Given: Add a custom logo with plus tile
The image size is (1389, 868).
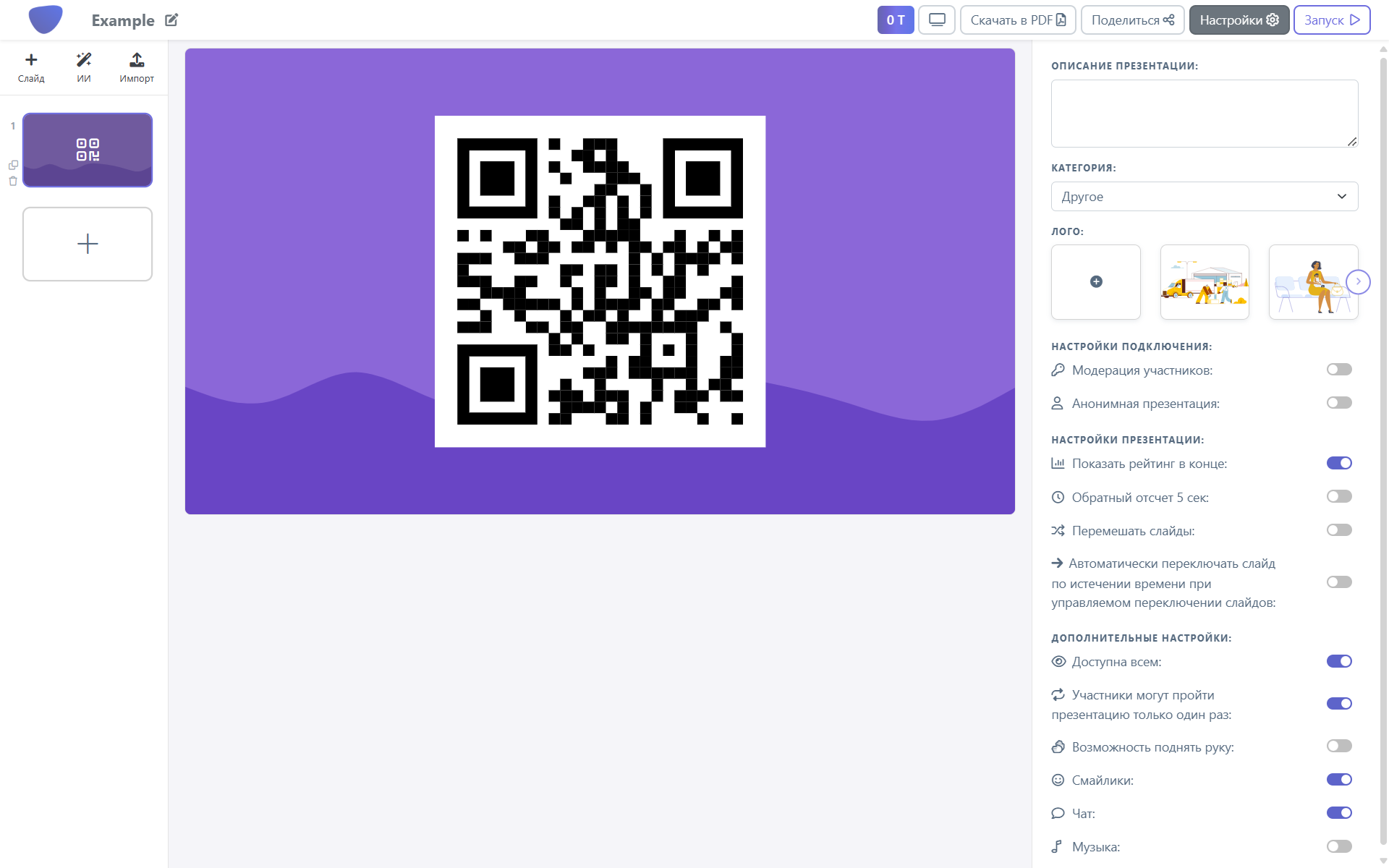Looking at the screenshot, I should pos(1096,282).
